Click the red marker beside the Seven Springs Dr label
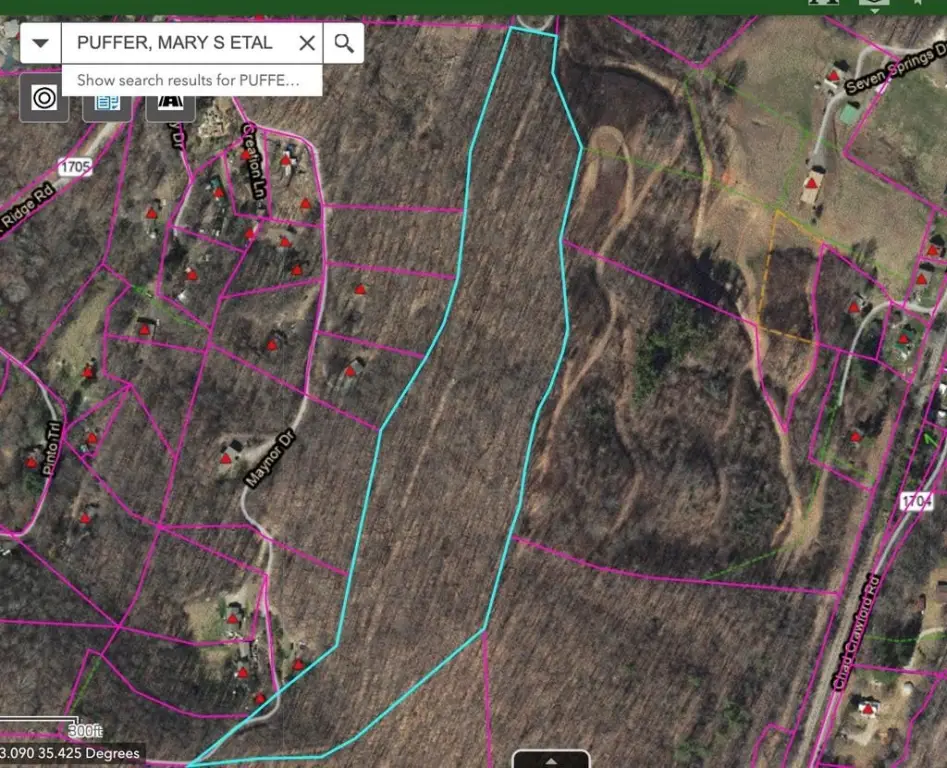947x768 pixels. 832,75
